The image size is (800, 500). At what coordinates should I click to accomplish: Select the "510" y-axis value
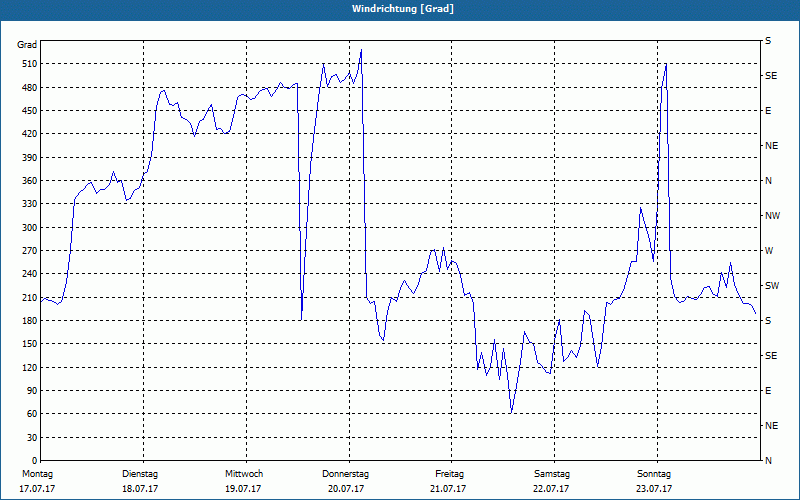click(x=30, y=64)
